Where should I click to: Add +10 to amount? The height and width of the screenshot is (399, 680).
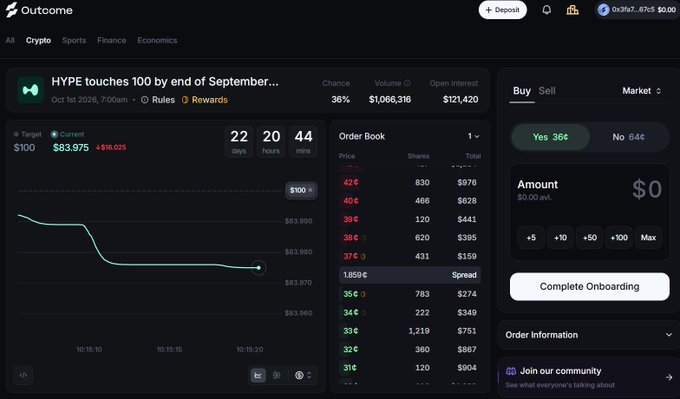click(x=560, y=238)
